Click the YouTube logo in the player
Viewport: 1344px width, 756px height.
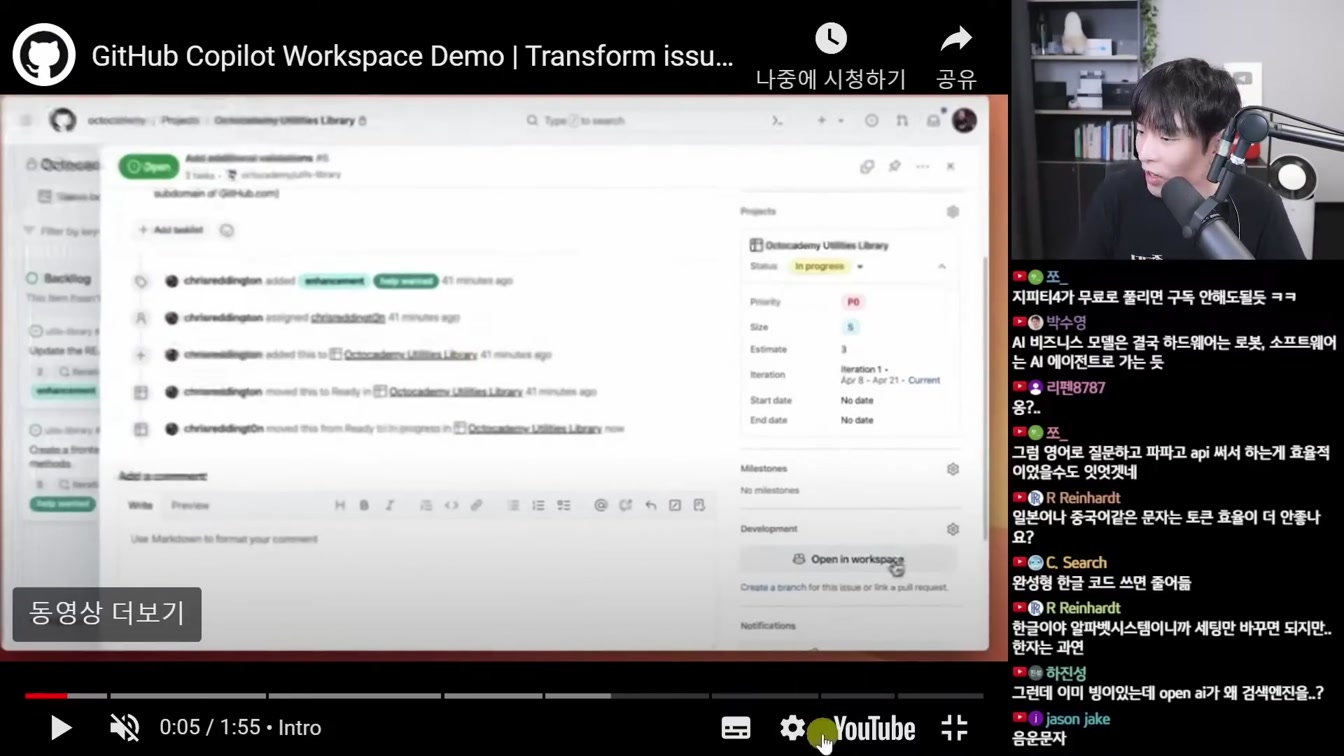click(x=873, y=729)
